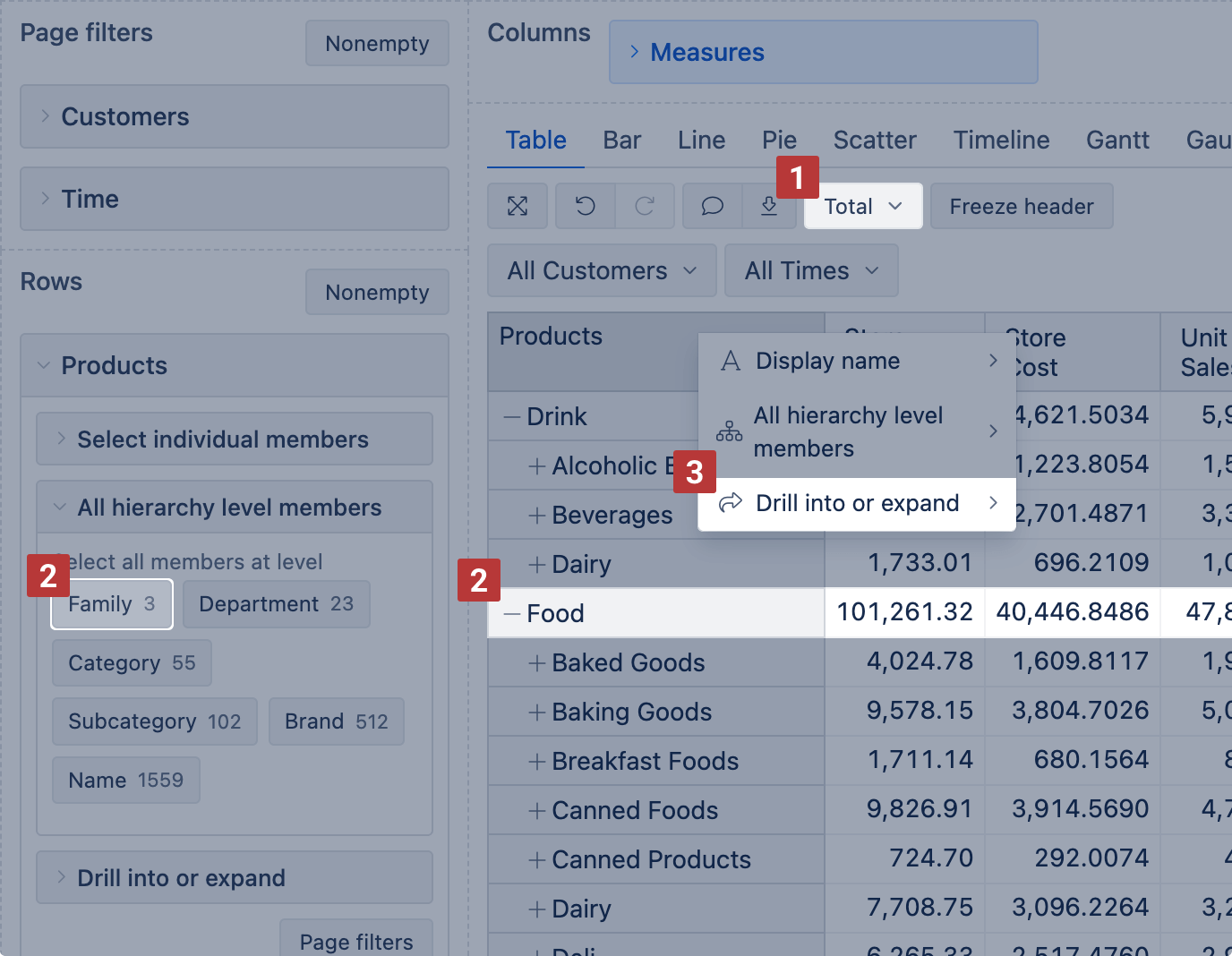The height and width of the screenshot is (956, 1232).
Task: Click the redo arrow icon
Action: [645, 206]
